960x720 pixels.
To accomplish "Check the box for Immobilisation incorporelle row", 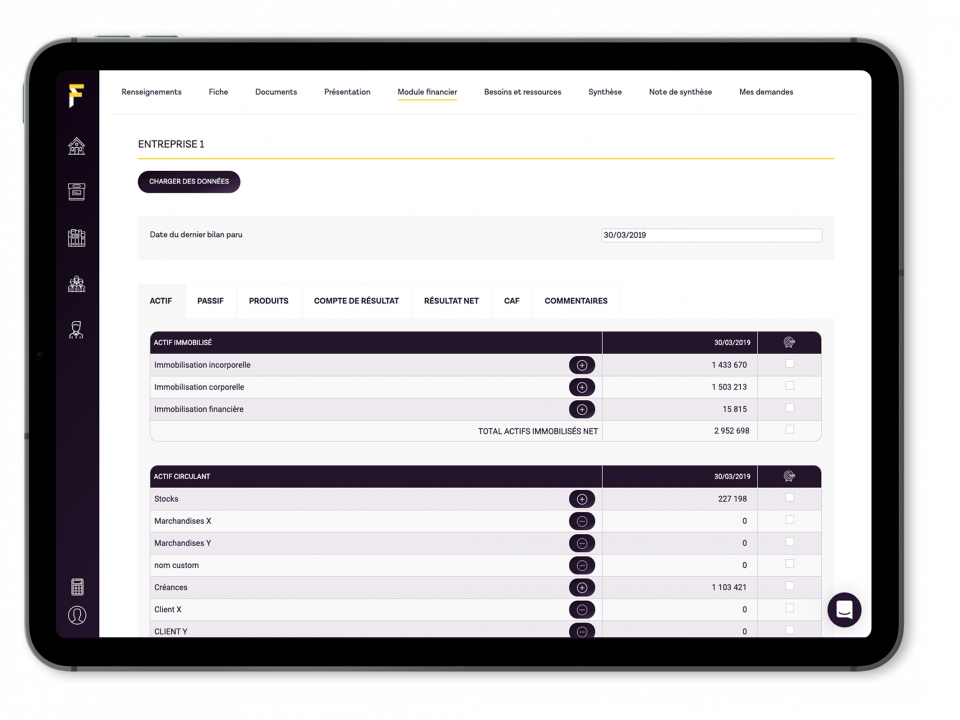I will 790,364.
